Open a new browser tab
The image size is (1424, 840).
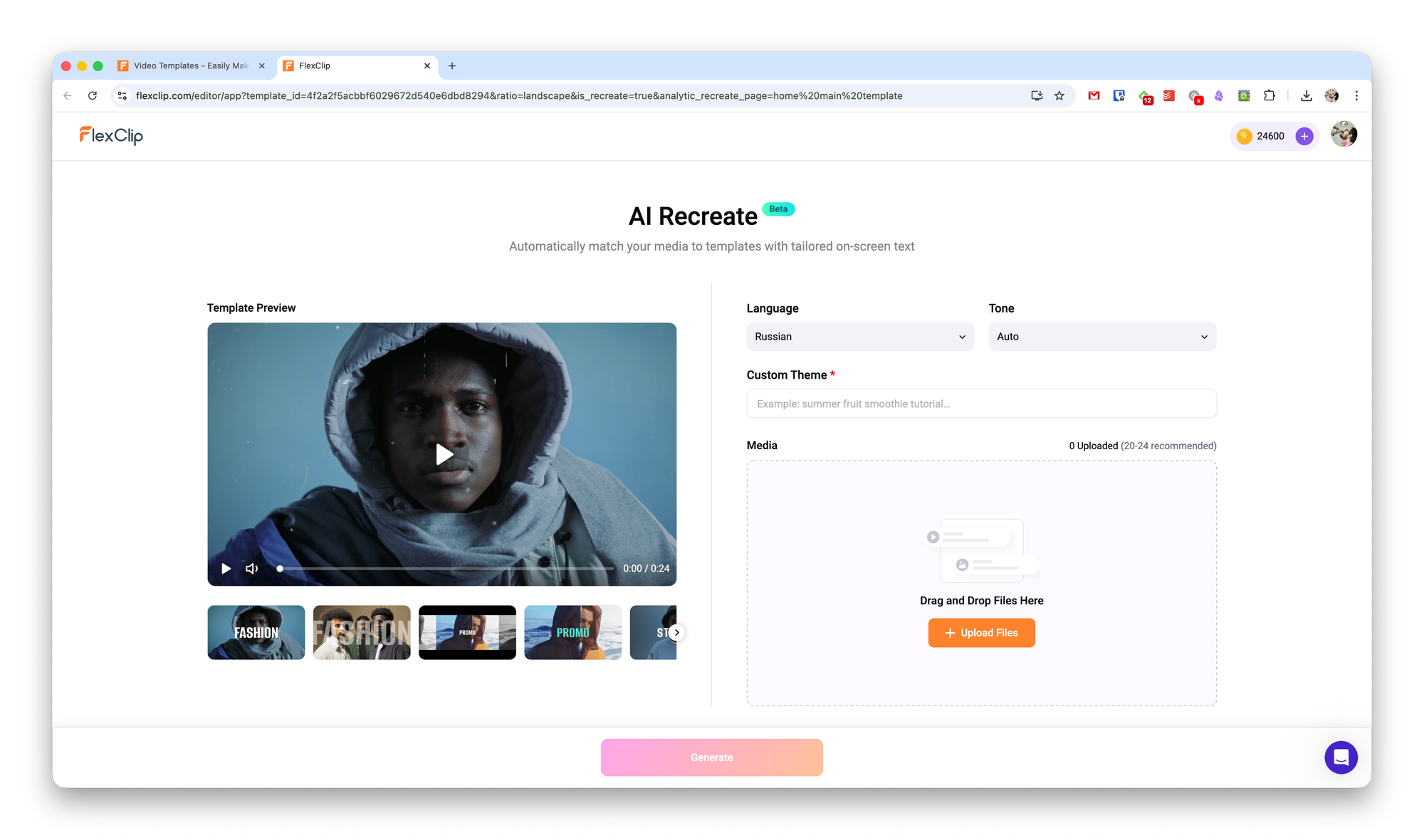click(452, 65)
